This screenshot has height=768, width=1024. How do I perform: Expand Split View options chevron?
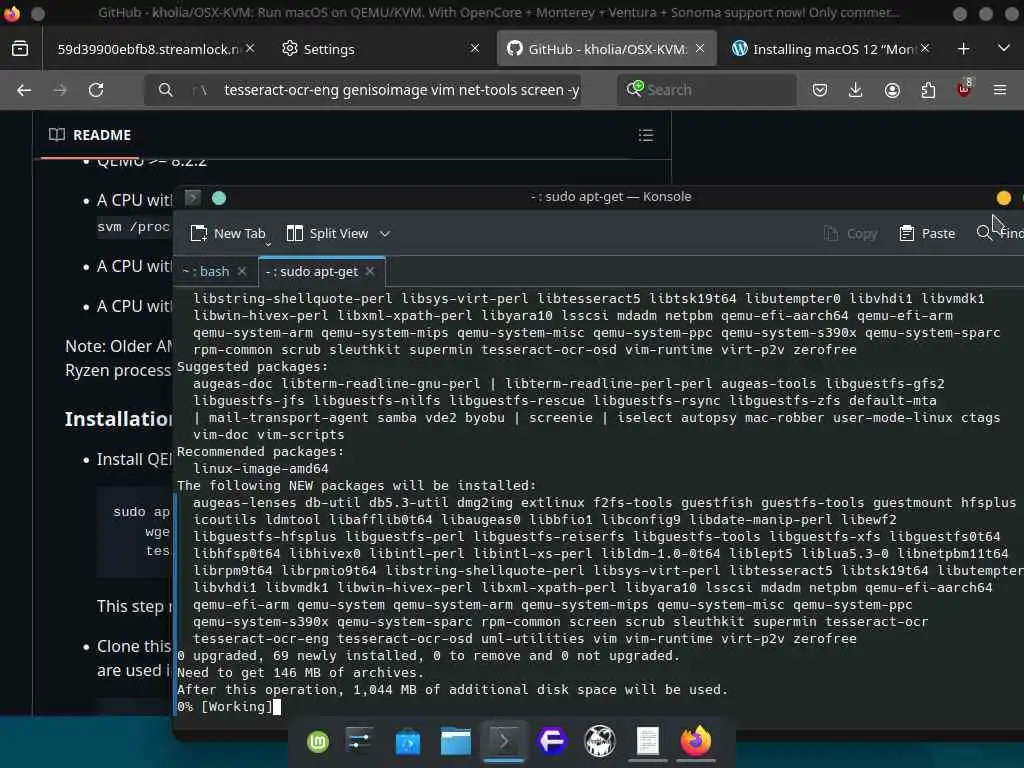(385, 233)
